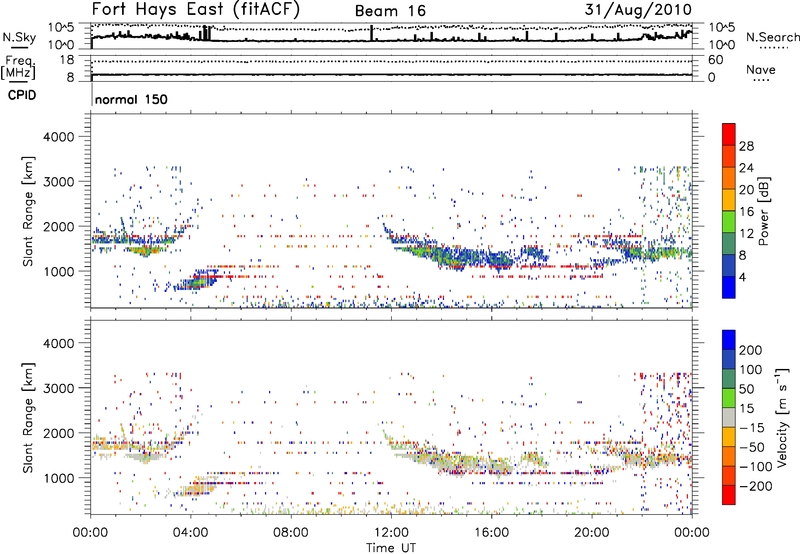The image size is (800, 554).
Task: Click the gray band of velocity colorbar
Action: click(x=729, y=417)
